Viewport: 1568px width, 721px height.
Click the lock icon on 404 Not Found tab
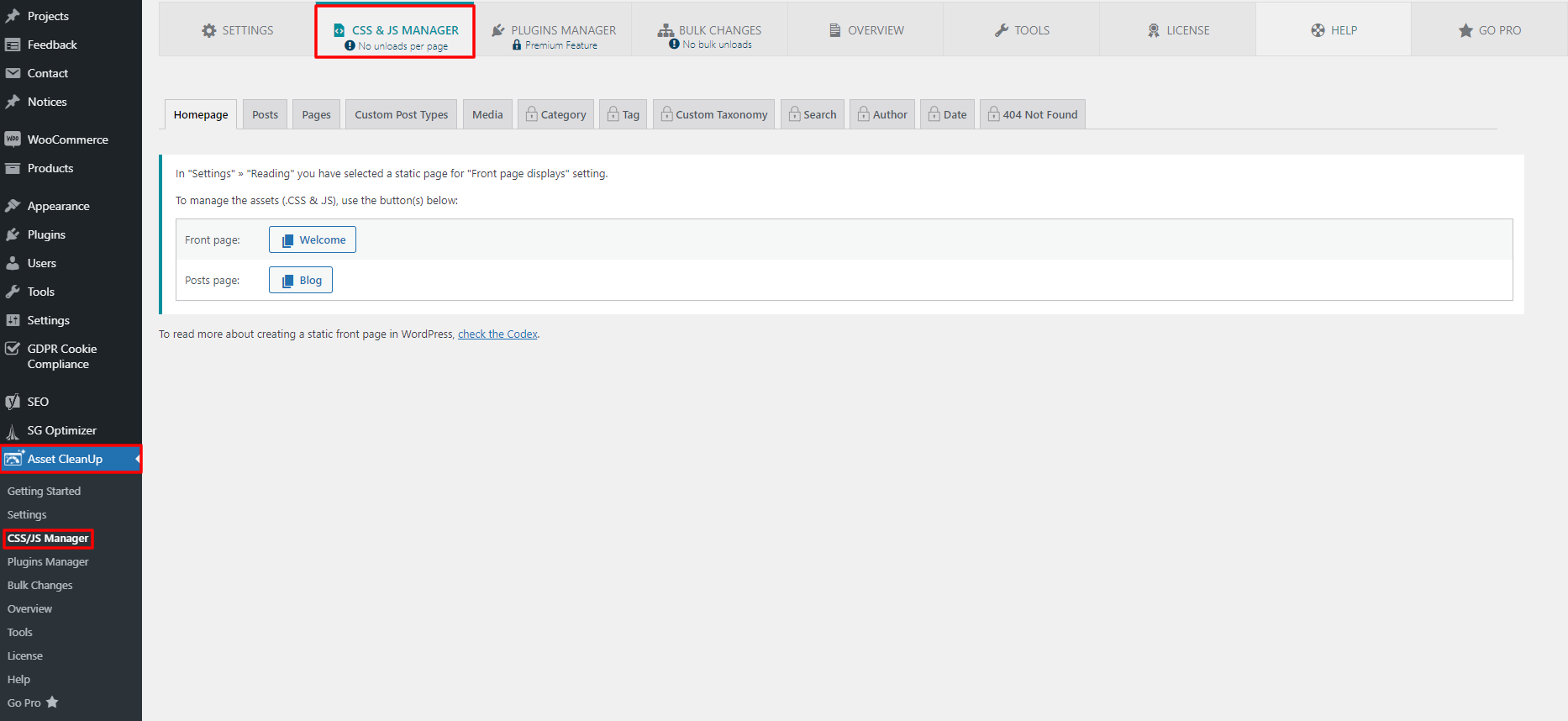(994, 113)
